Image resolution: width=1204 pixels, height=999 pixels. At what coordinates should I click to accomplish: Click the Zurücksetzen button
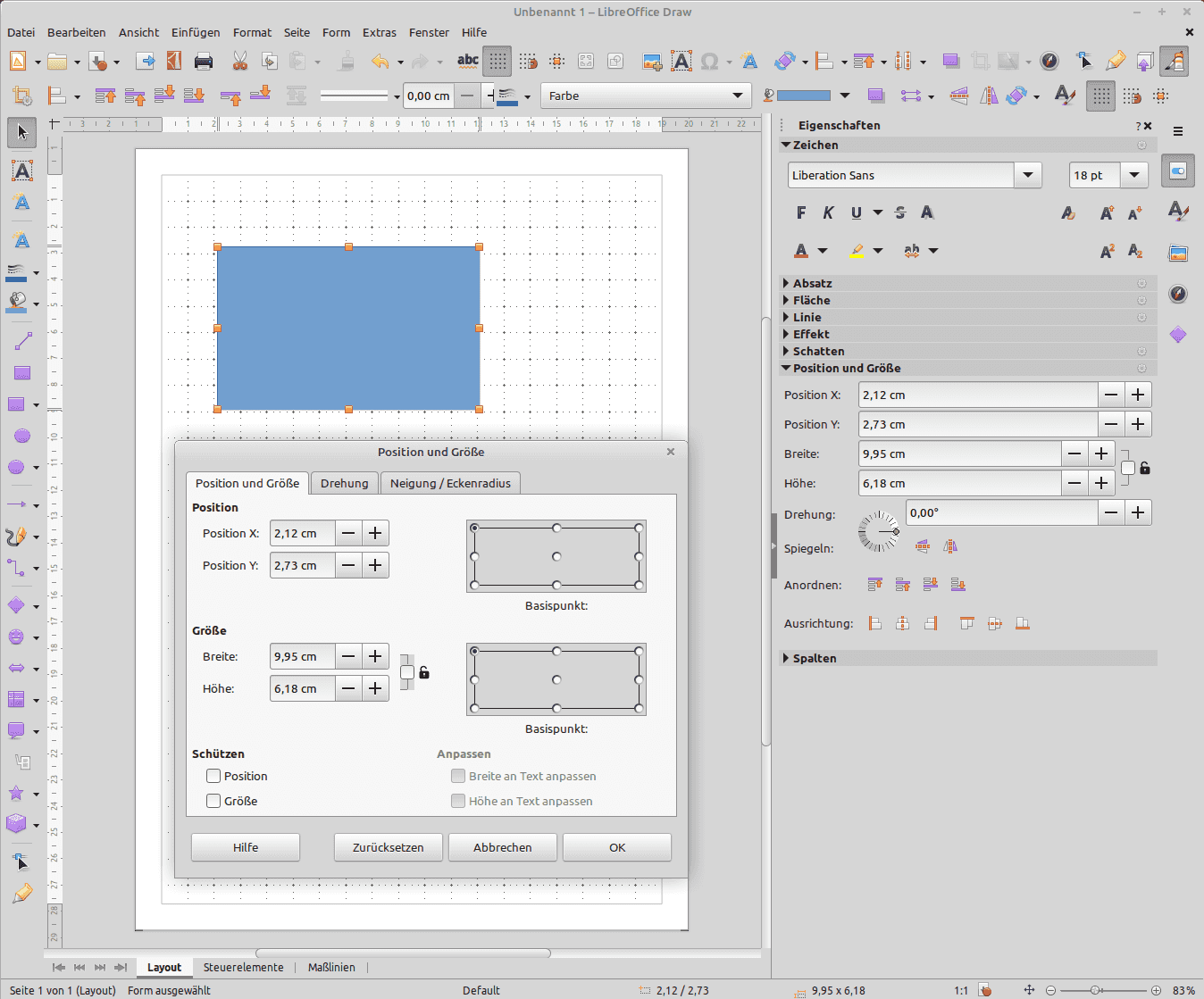[x=389, y=847]
